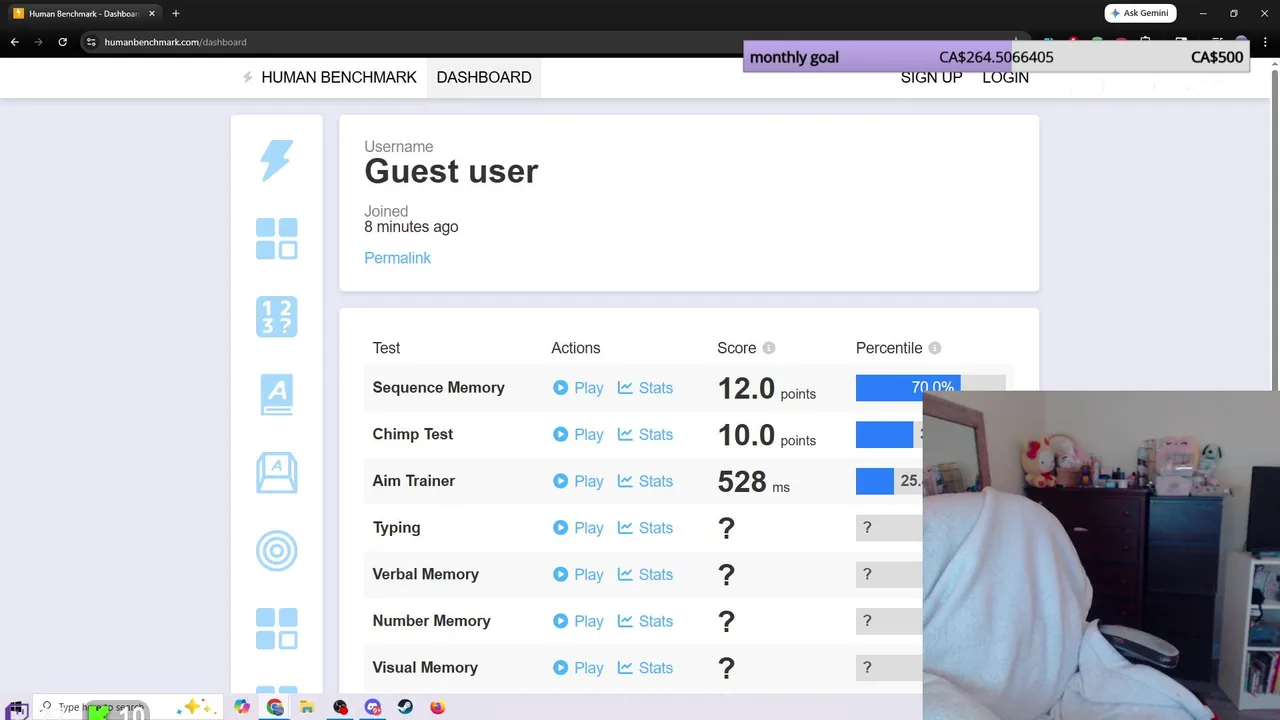This screenshot has width=1280, height=720.
Task: Open OBS from the taskbar
Action: click(x=340, y=707)
